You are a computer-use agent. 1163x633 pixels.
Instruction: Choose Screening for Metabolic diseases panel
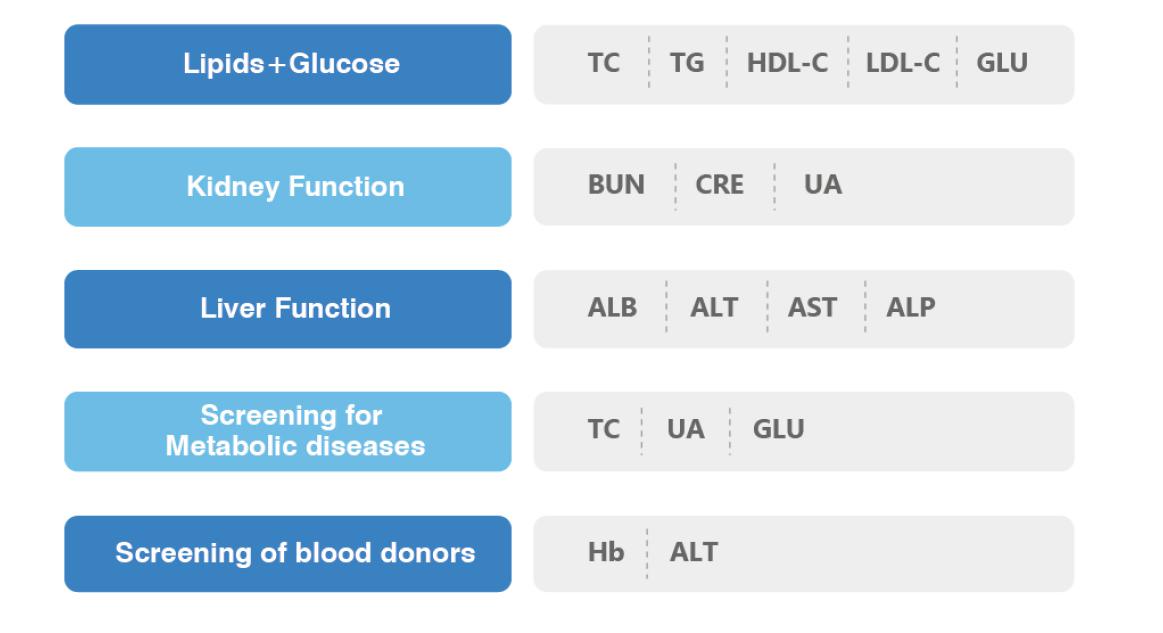[x=288, y=431]
